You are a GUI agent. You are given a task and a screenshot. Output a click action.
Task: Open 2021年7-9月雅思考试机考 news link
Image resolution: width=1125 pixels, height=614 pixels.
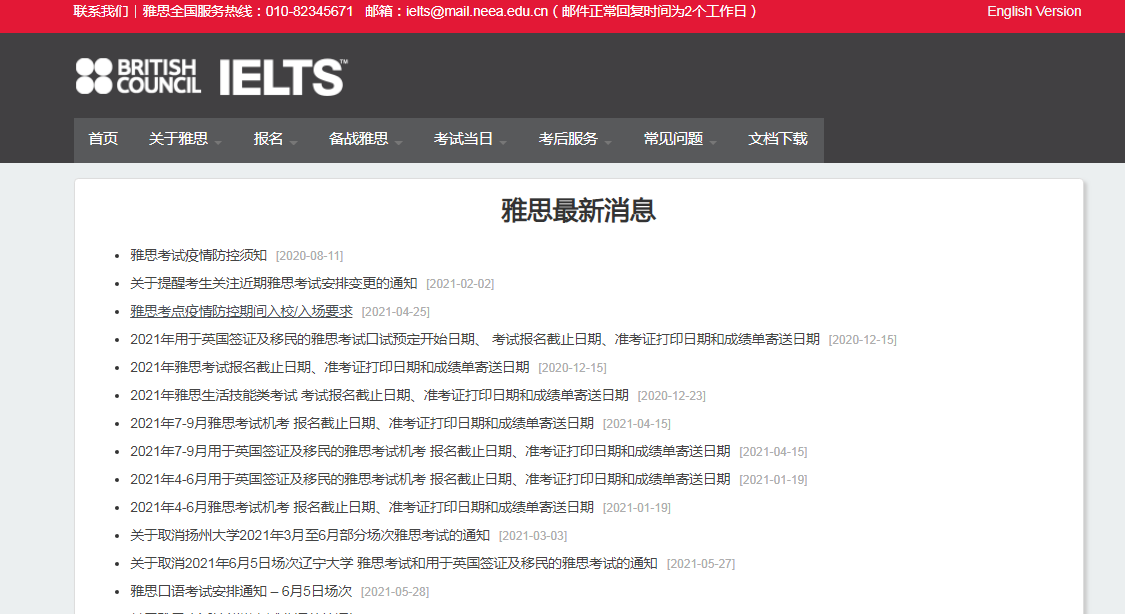tap(361, 423)
